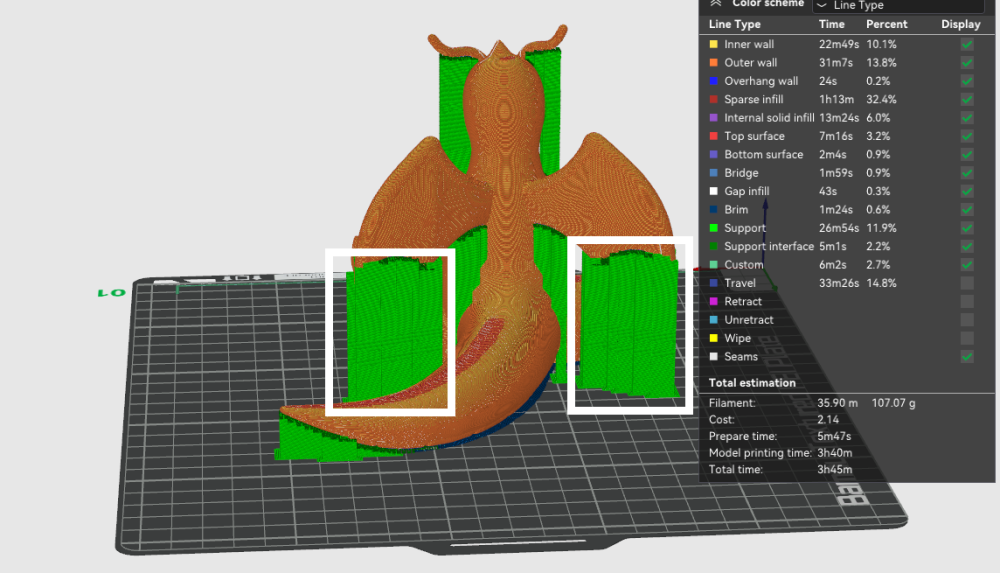This screenshot has width=1000, height=573.
Task: Toggle Top surface display checkbox
Action: pyautogui.click(x=967, y=136)
